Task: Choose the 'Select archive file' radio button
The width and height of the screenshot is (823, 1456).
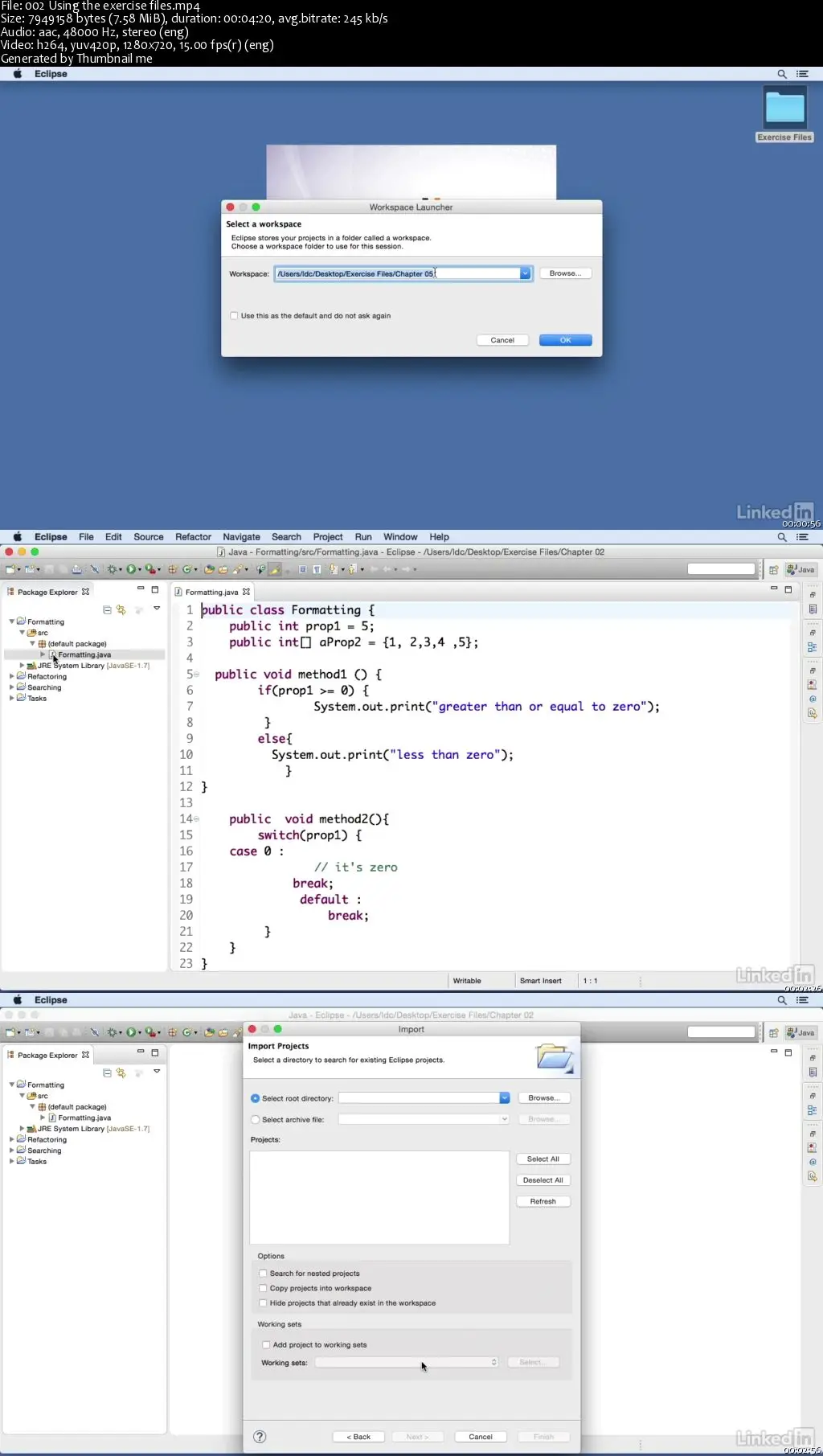Action: (x=256, y=1119)
